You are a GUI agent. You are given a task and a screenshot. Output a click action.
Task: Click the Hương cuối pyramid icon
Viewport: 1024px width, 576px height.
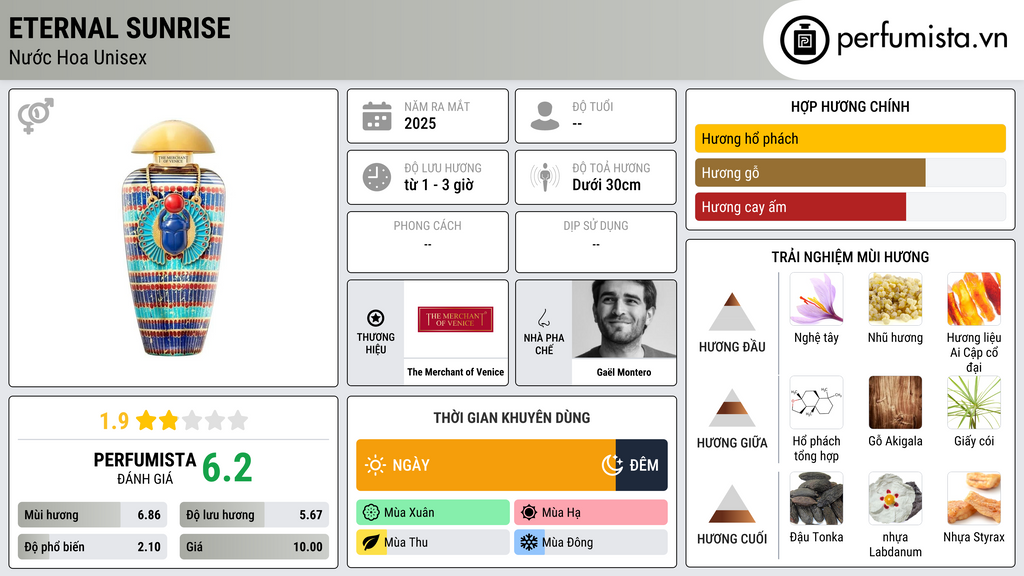coord(732,504)
